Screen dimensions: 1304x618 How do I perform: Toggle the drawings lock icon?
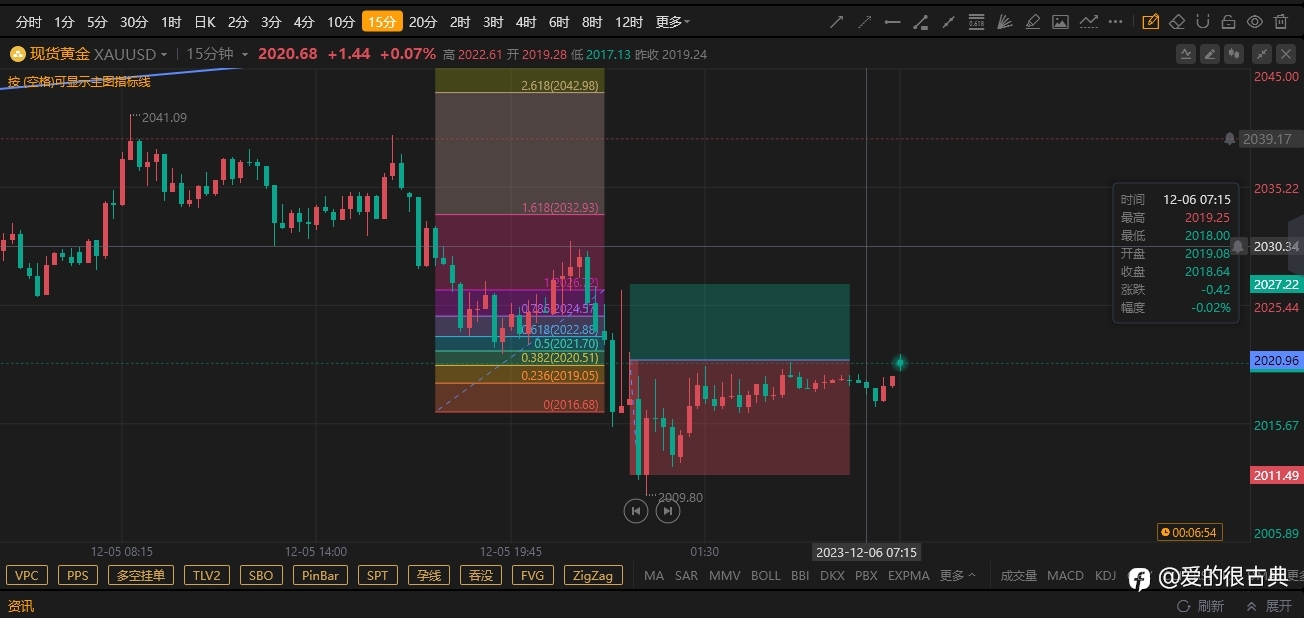point(1229,22)
